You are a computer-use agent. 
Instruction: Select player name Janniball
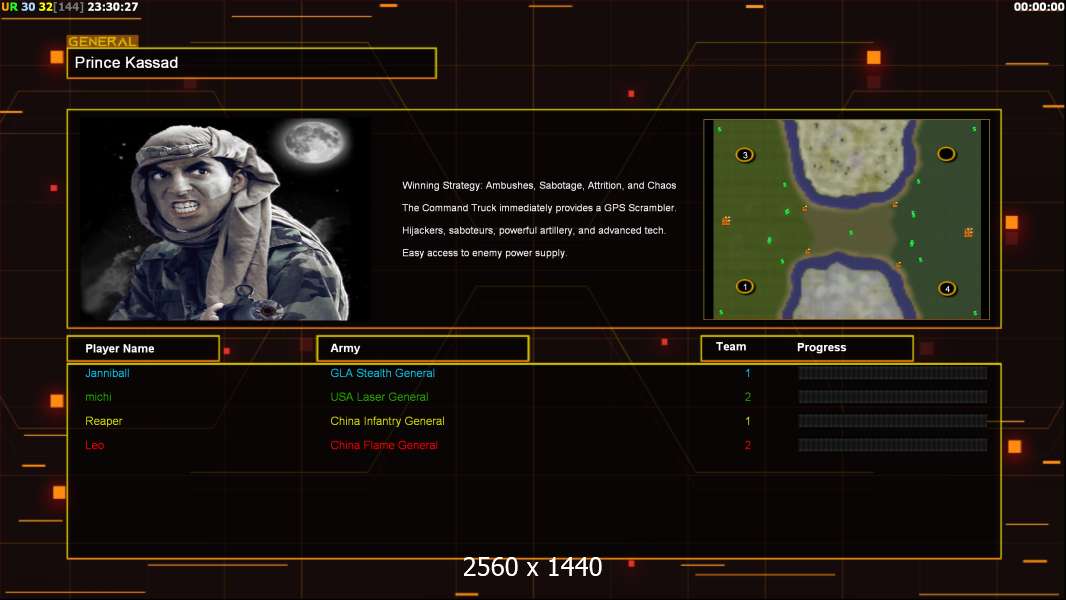107,373
